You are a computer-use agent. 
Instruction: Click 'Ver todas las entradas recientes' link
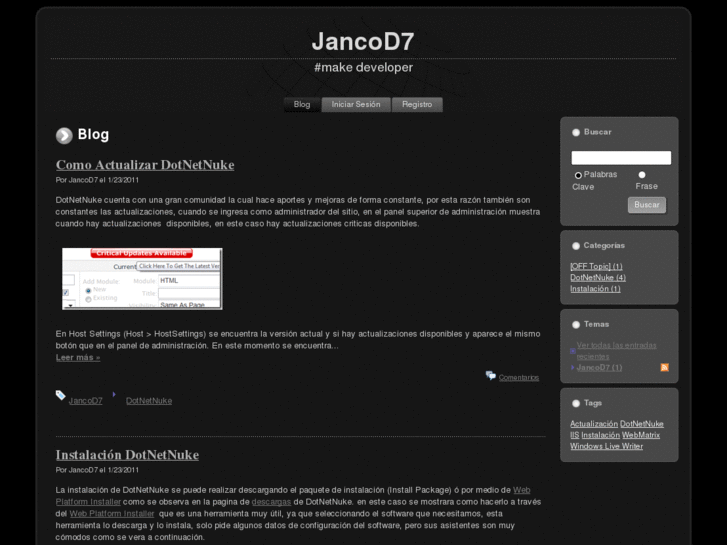(x=616, y=351)
